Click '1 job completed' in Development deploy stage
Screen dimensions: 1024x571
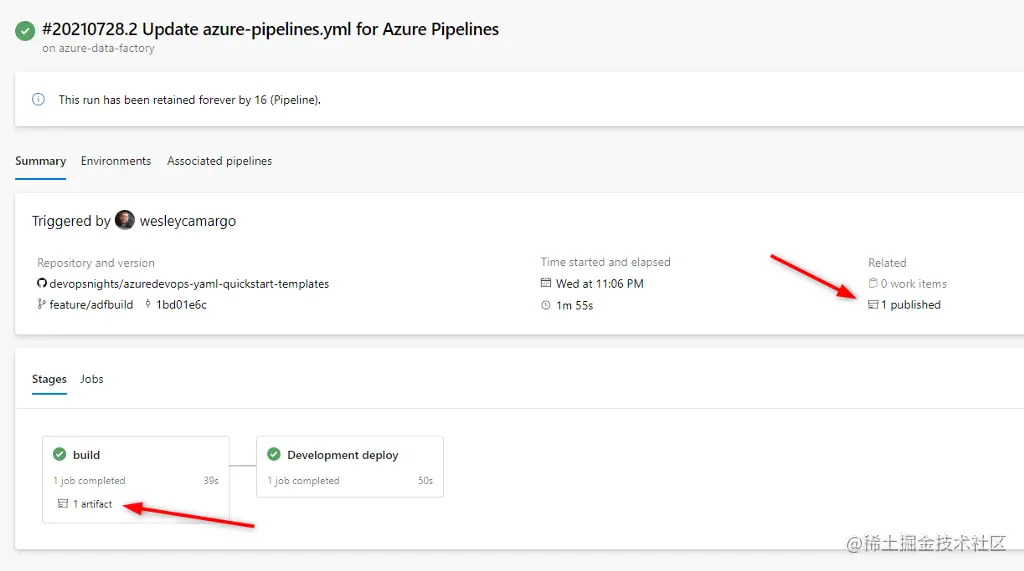coord(304,480)
